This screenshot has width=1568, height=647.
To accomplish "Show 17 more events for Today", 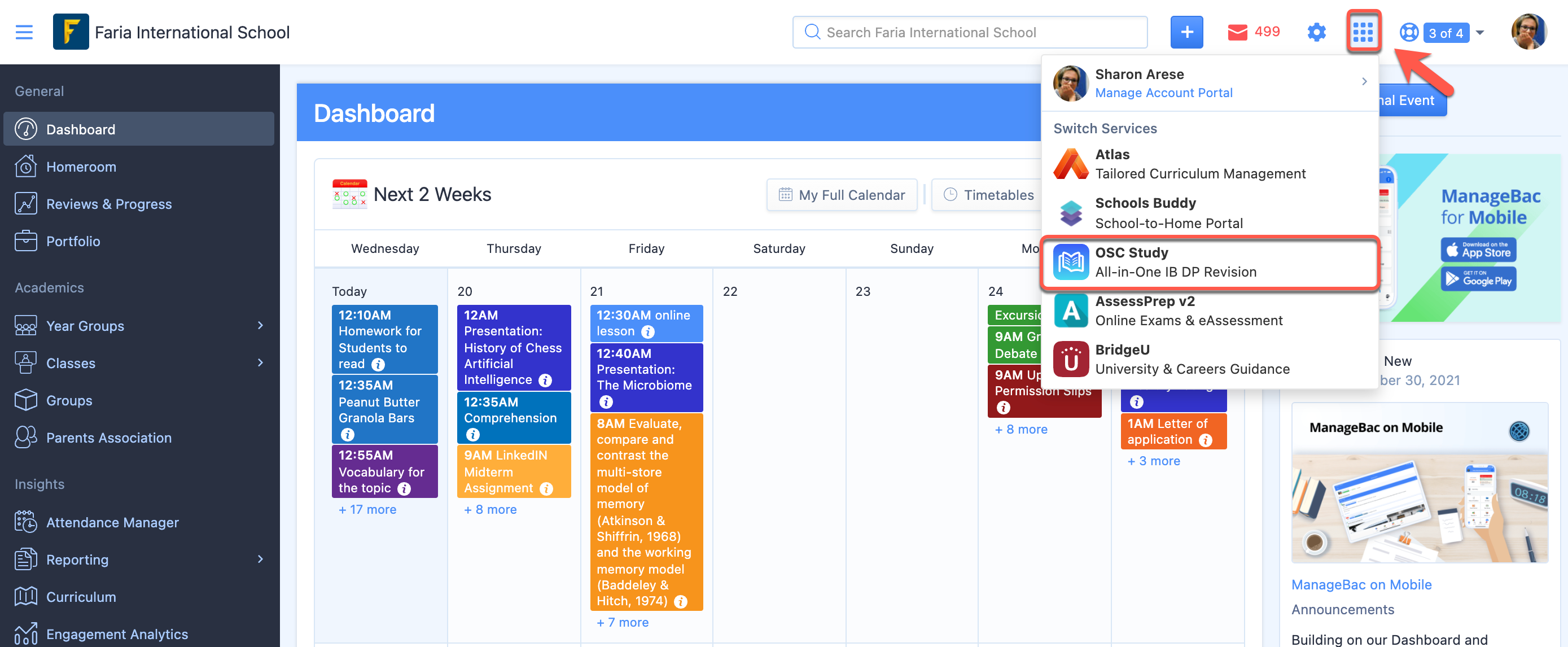I will coord(367,509).
